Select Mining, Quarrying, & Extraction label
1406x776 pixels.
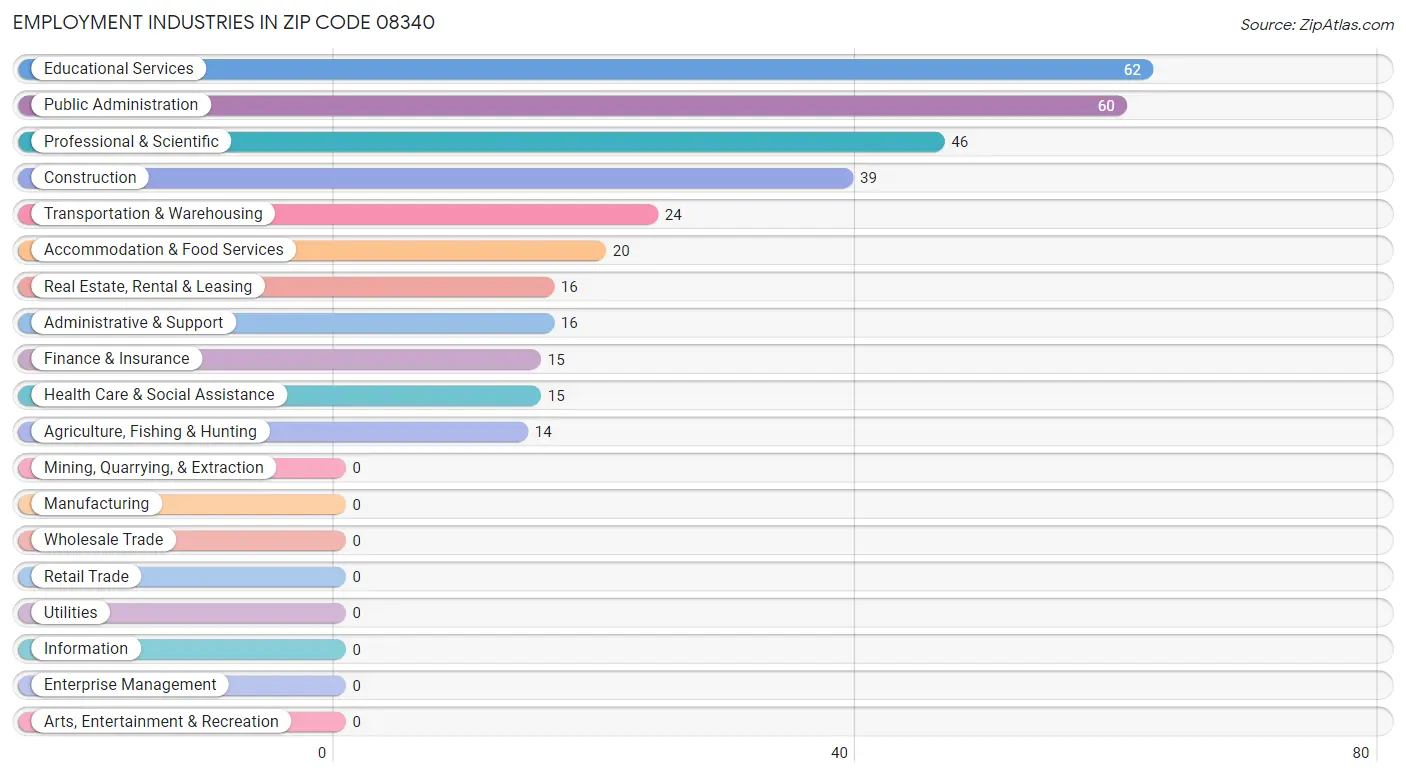154,468
